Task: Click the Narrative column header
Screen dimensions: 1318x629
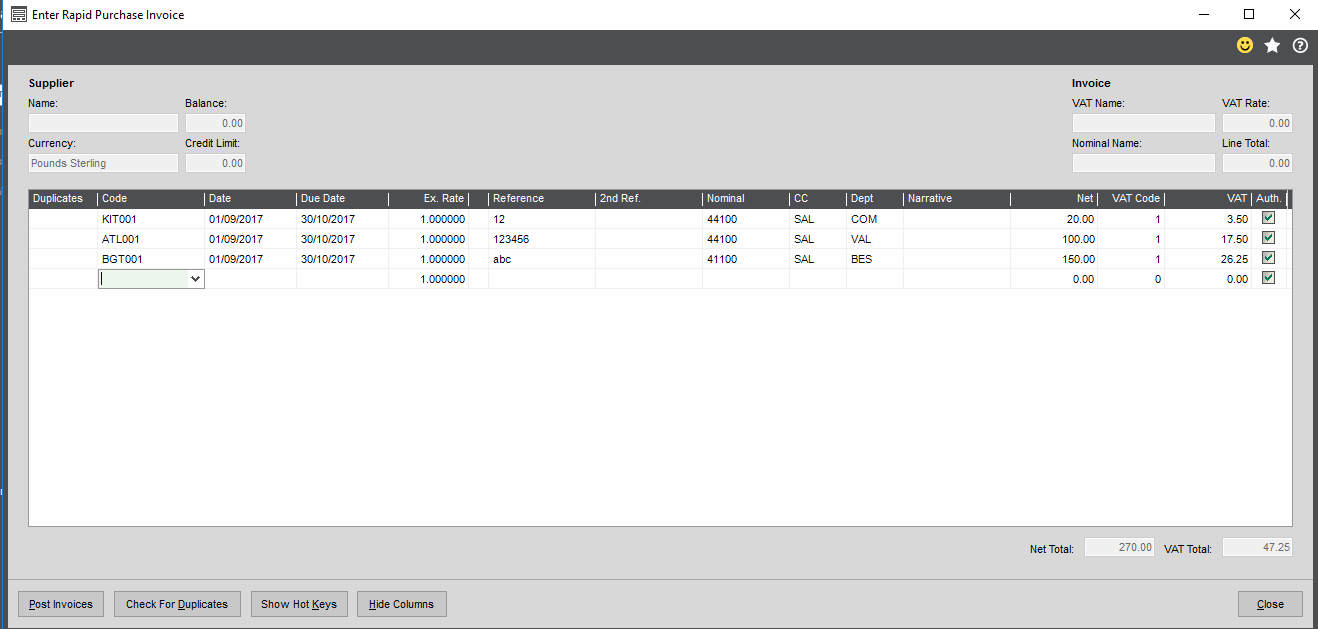Action: click(957, 199)
